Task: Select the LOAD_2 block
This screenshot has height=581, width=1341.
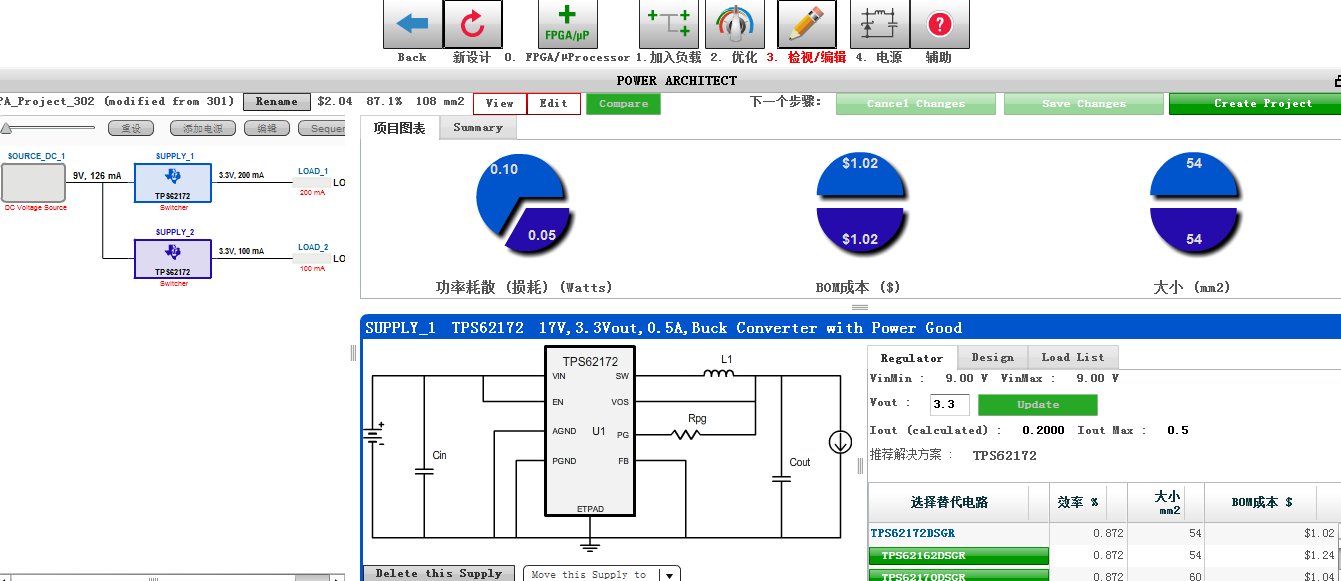Action: pyautogui.click(x=313, y=258)
